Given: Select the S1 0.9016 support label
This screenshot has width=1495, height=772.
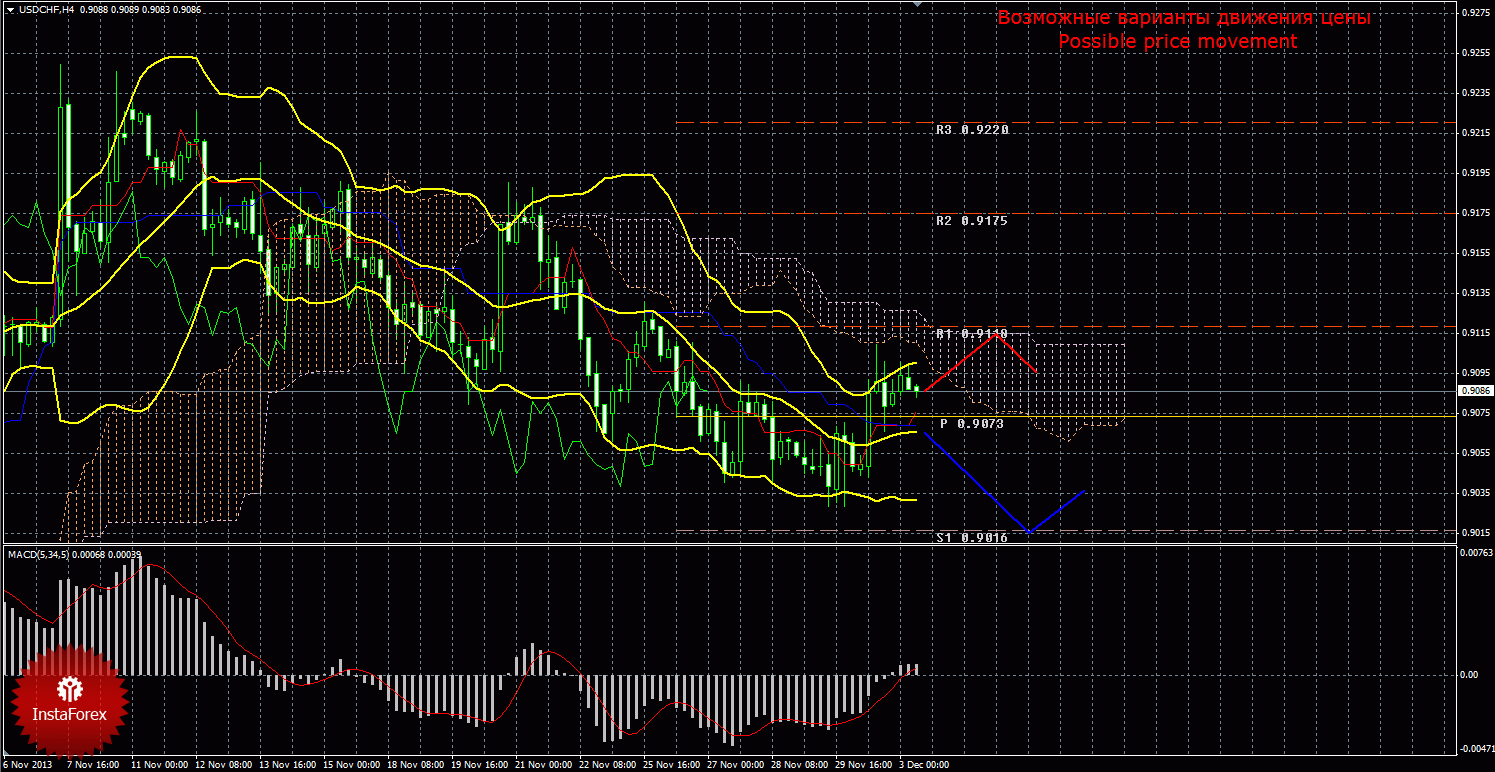Looking at the screenshot, I should pos(971,537).
